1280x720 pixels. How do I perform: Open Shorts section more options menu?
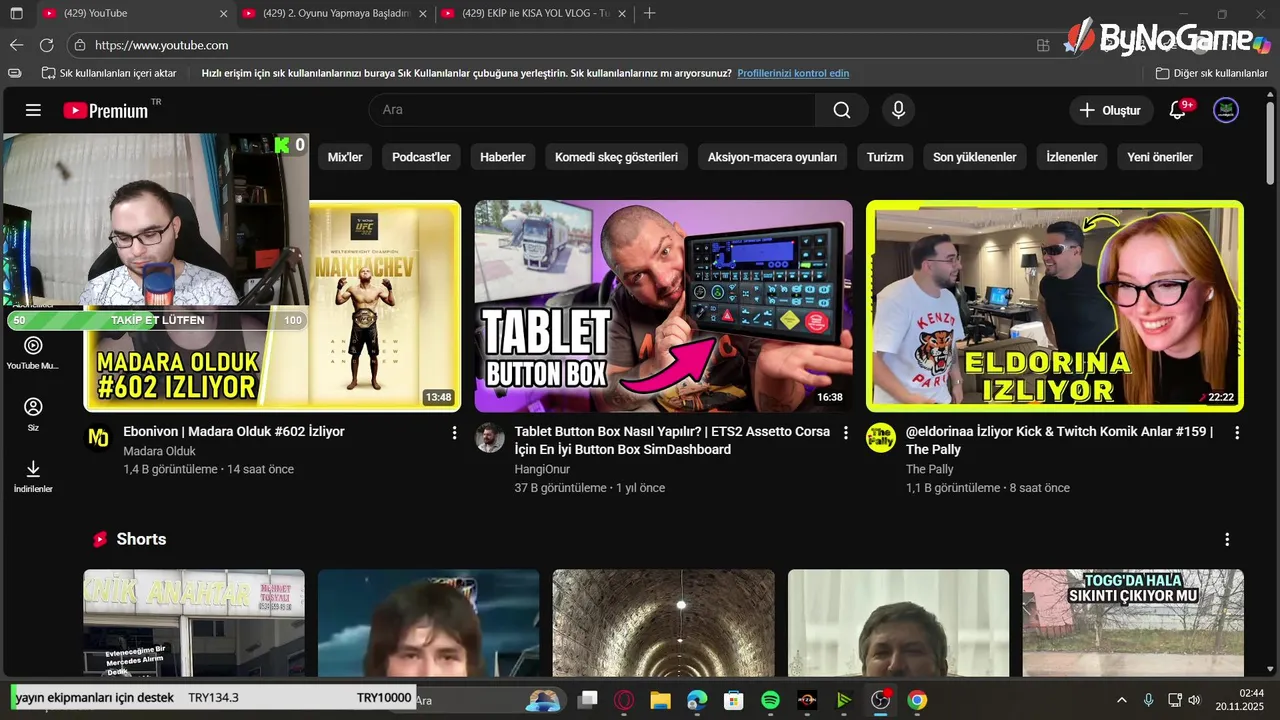1227,539
